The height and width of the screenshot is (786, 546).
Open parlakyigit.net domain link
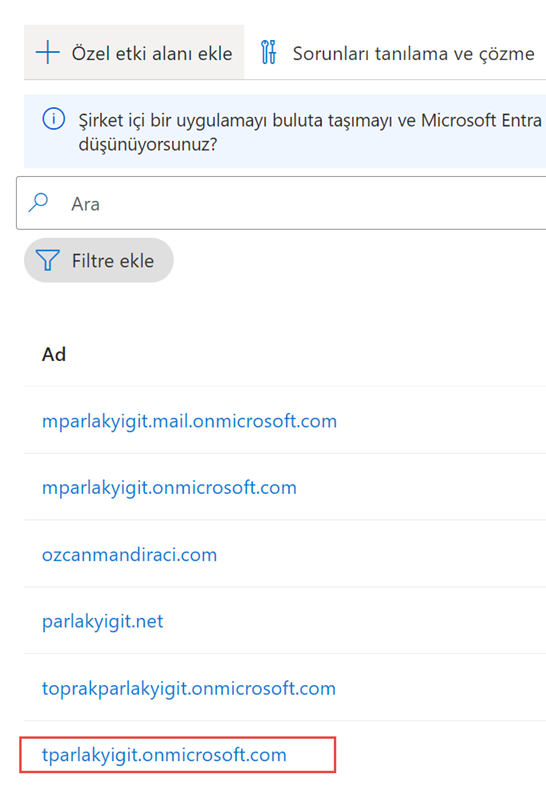[x=103, y=622]
